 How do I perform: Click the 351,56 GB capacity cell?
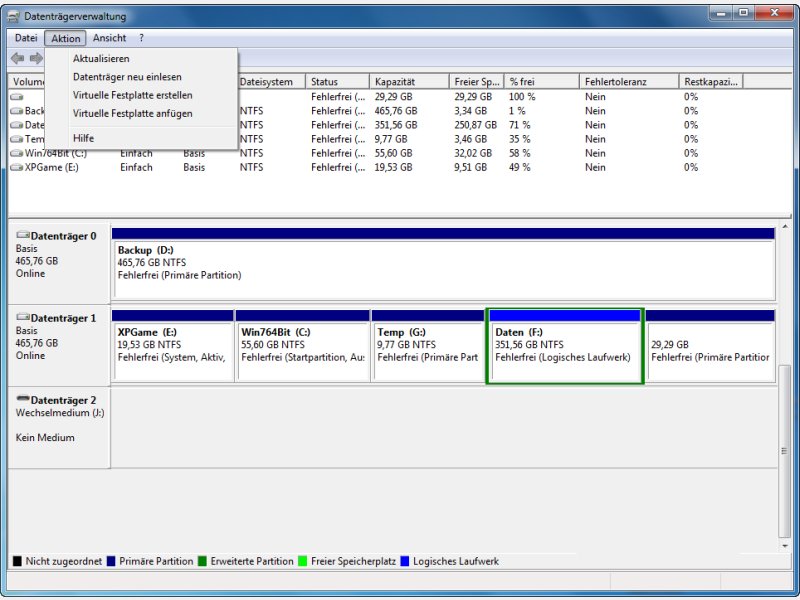coord(396,125)
